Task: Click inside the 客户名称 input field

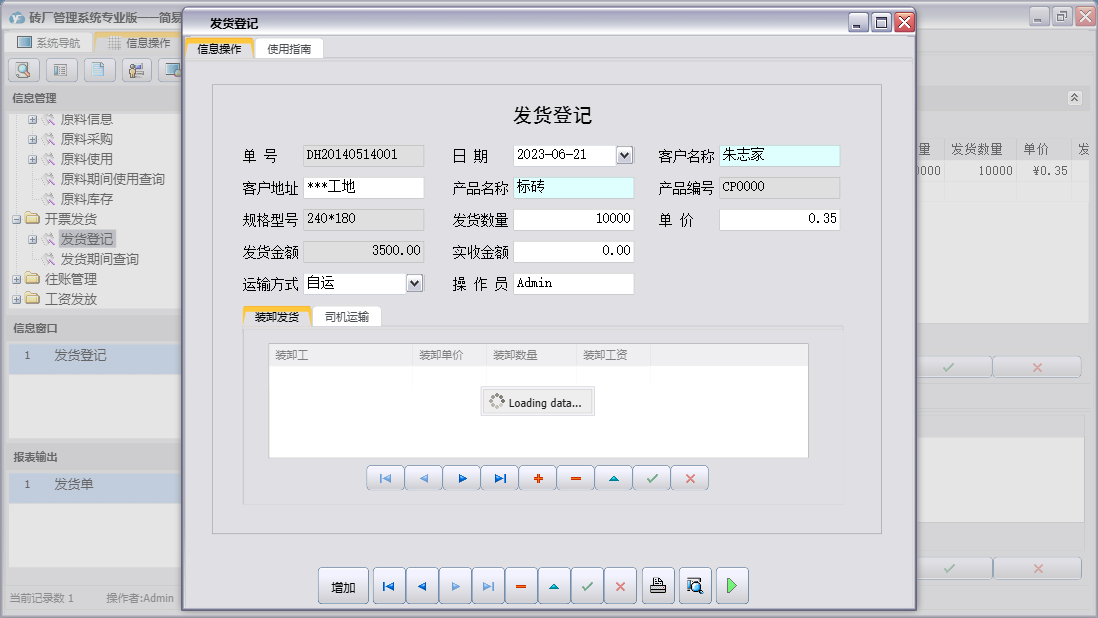Action: coord(779,156)
